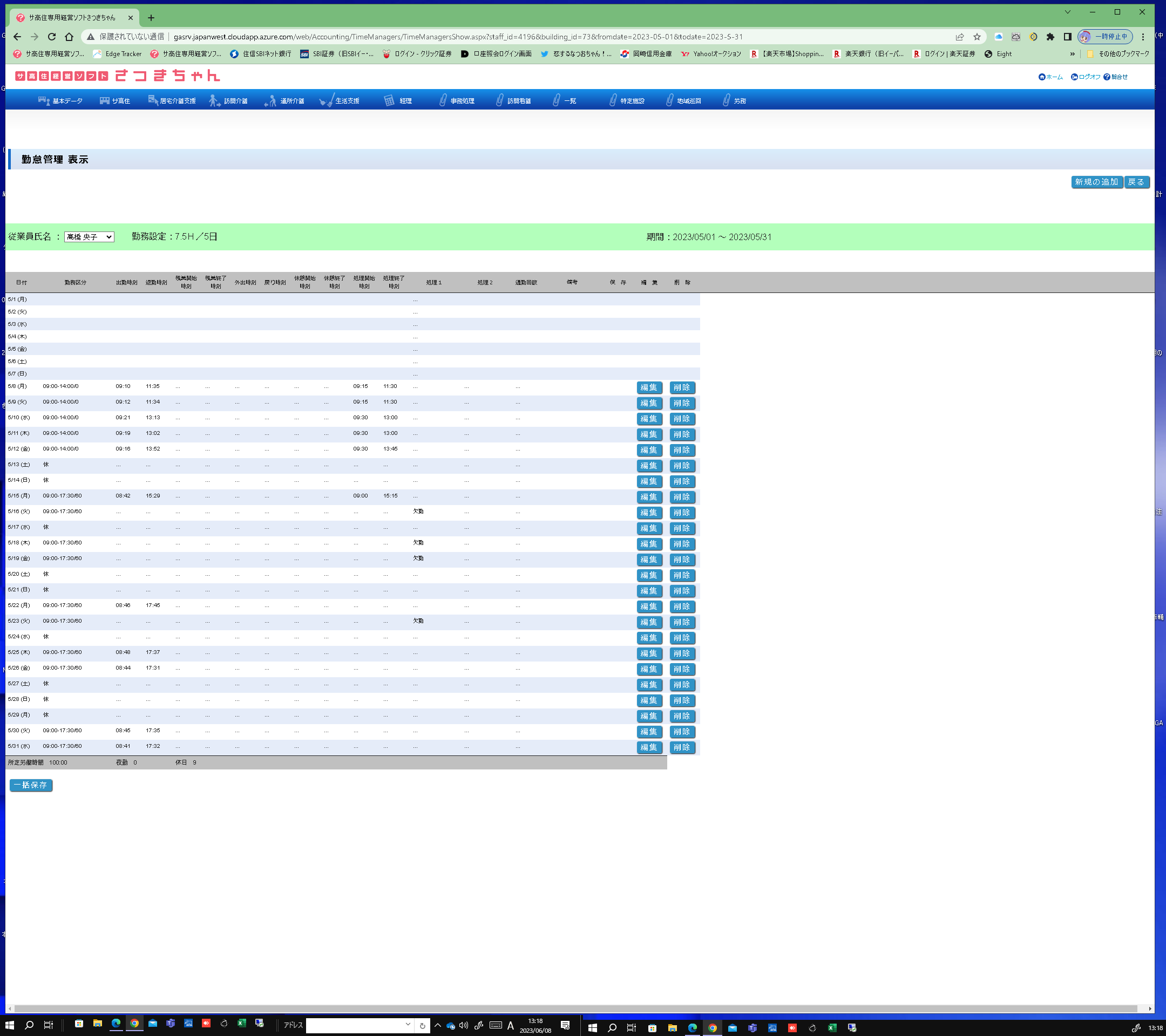The image size is (1166, 1036).
Task: Click 削除 for the 5/31 row
Action: pyautogui.click(x=681, y=747)
